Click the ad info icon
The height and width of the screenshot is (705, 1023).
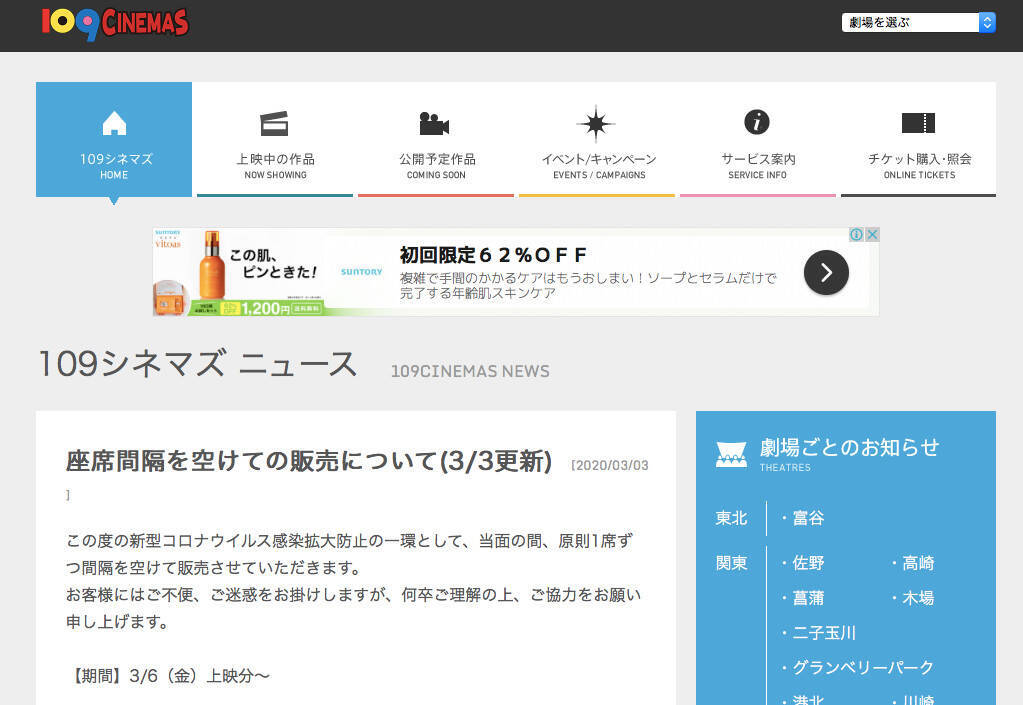(856, 234)
